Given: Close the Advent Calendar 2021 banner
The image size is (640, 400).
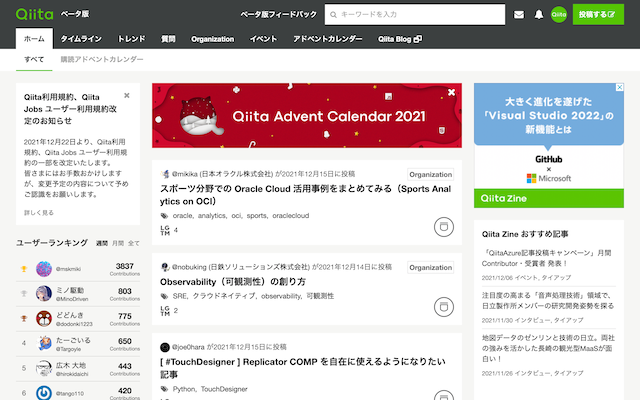Looking at the screenshot, I should pos(451,93).
